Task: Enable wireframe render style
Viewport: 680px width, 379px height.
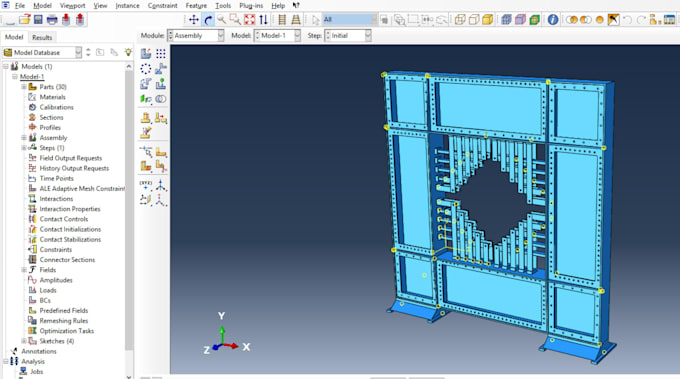Action: [460, 20]
